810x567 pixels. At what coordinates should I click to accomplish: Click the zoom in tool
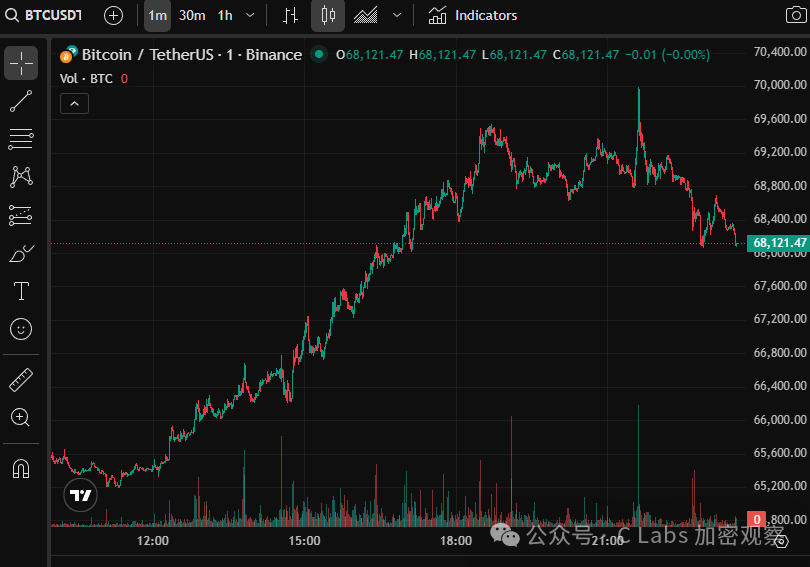click(21, 418)
